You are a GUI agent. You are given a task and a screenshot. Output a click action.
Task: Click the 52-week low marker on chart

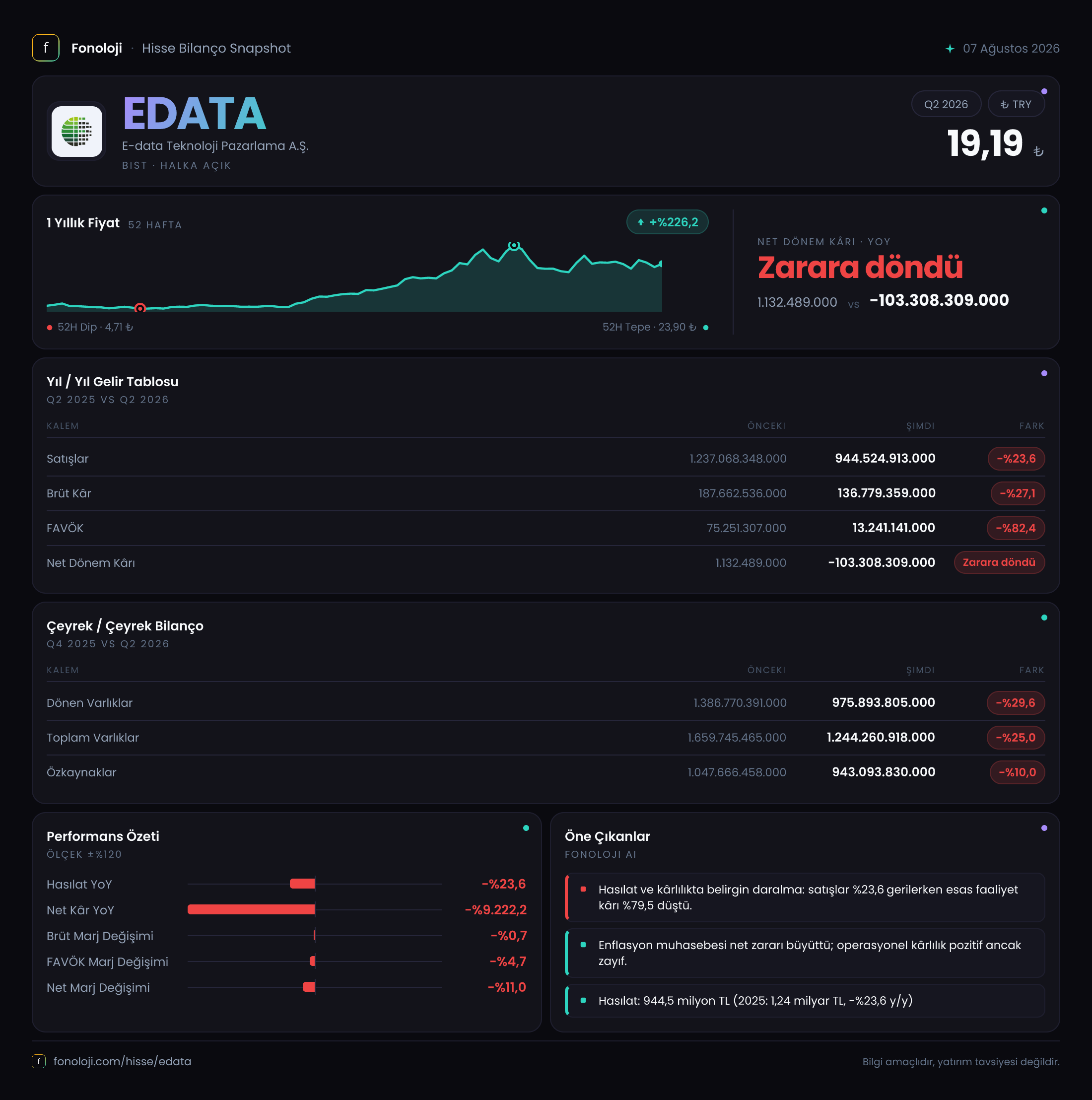(140, 308)
